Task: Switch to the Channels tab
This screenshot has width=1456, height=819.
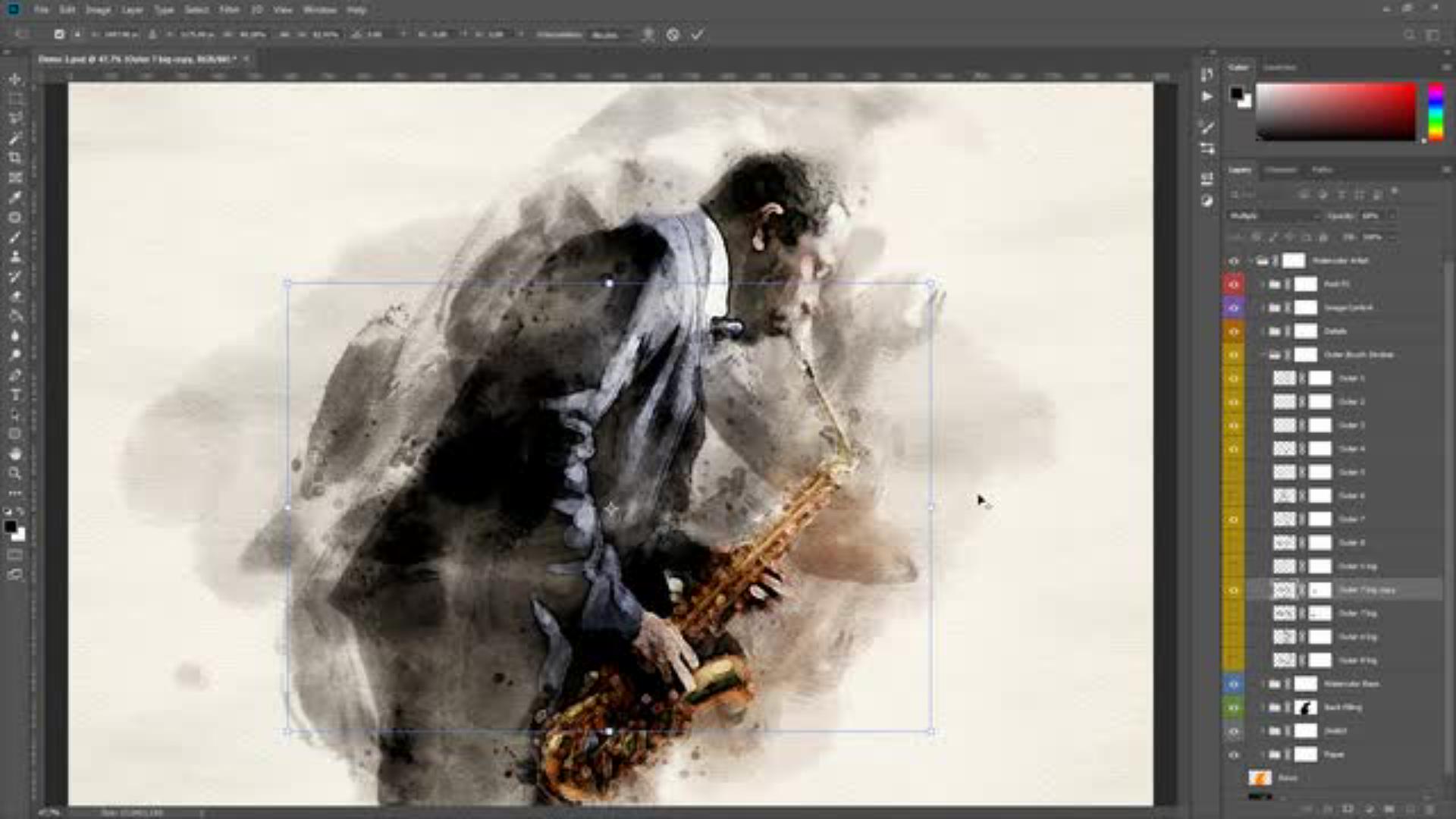Action: 1281,170
